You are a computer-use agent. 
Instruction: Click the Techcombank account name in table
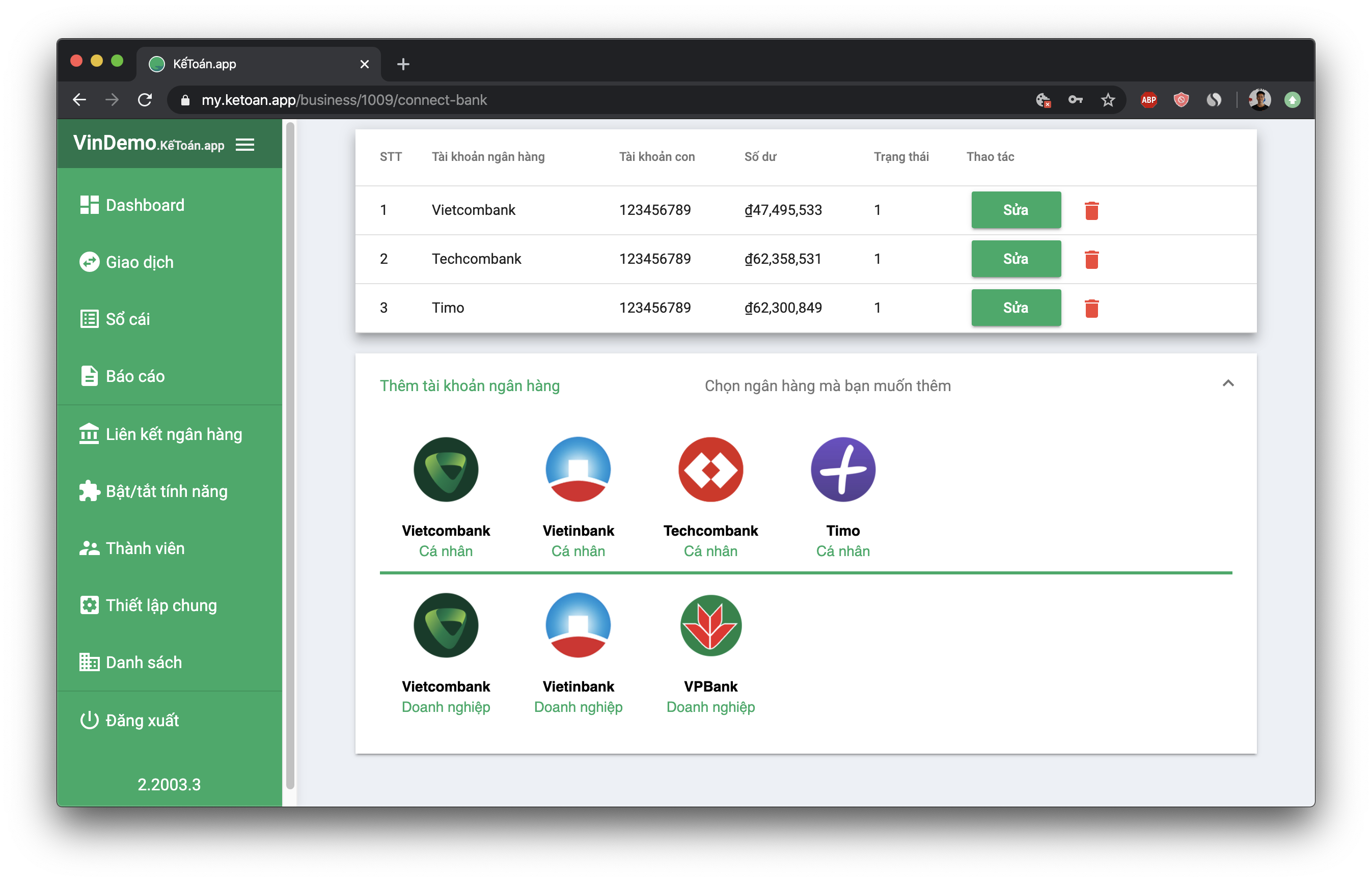pyautogui.click(x=476, y=259)
